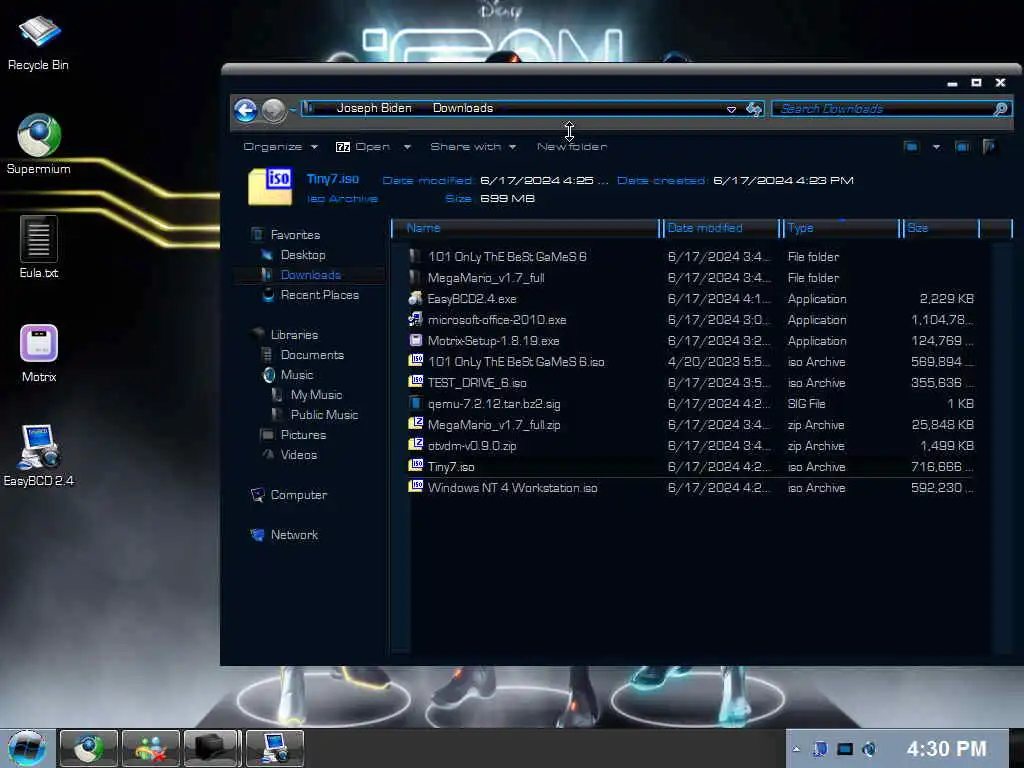1024x768 pixels.
Task: Go back with the blue Back arrow
Action: click(x=246, y=110)
